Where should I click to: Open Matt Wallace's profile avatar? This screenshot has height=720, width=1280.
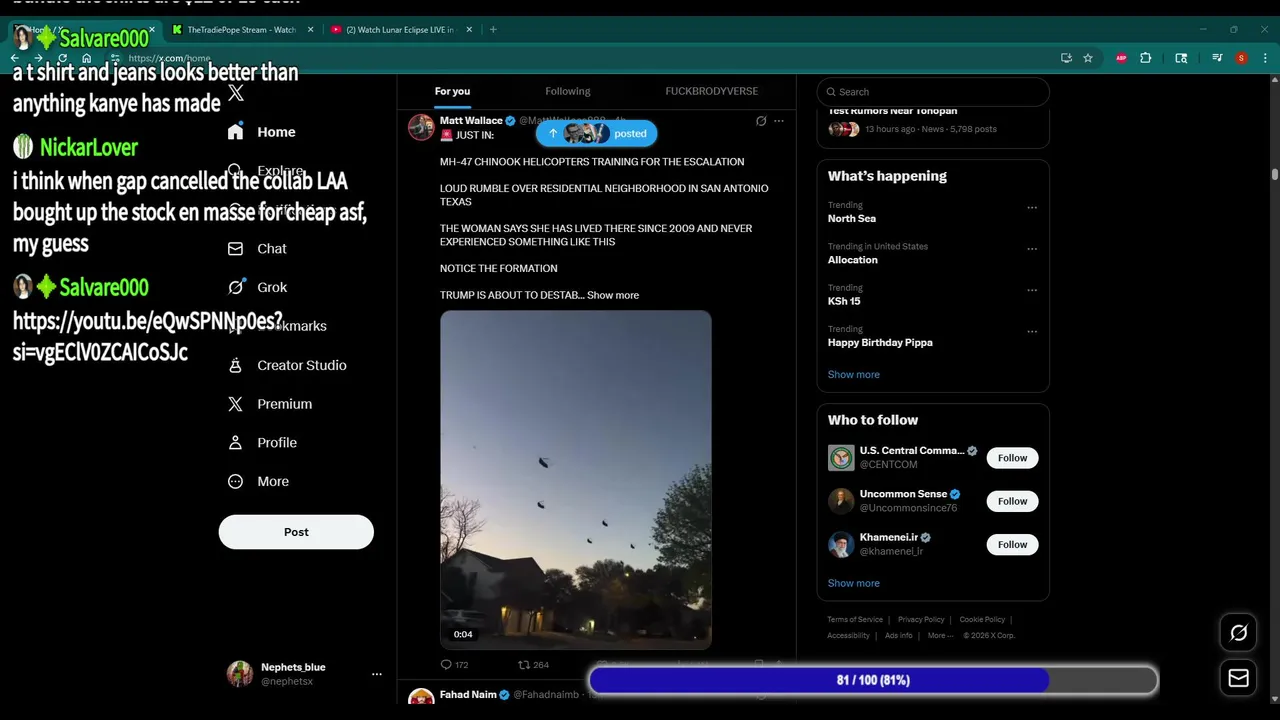(x=421, y=127)
